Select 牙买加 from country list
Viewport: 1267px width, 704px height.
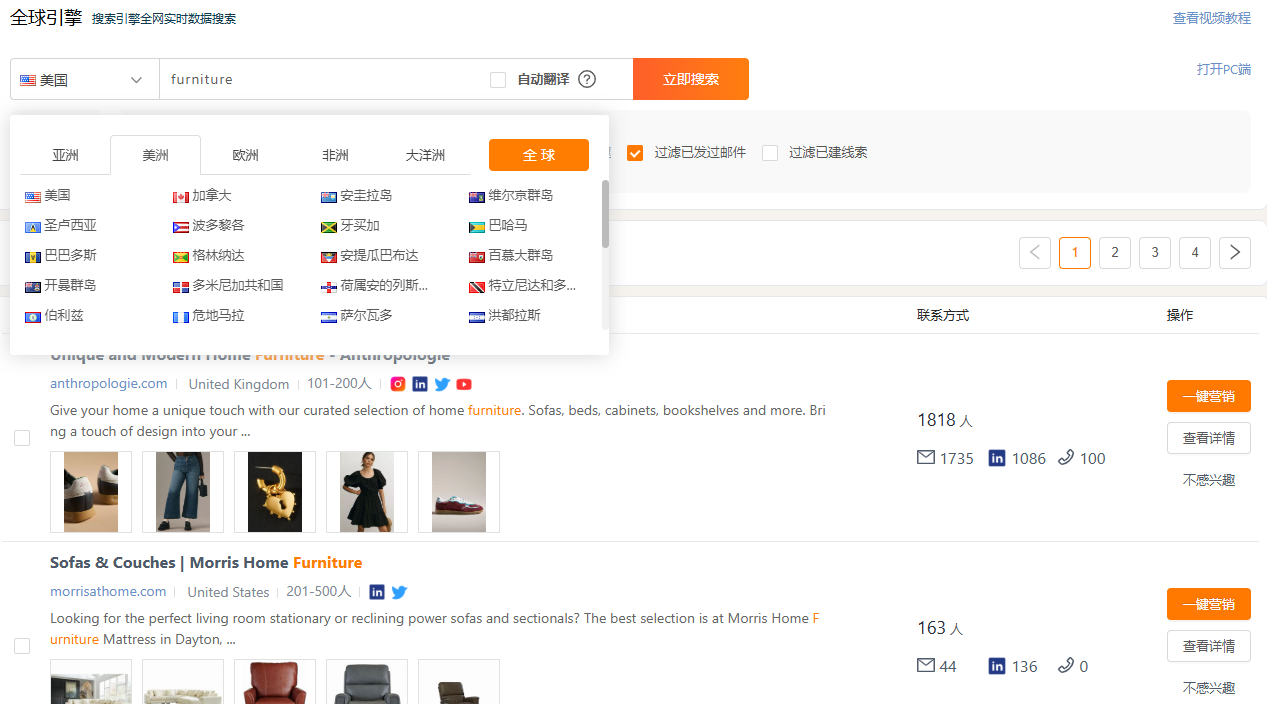click(x=350, y=226)
